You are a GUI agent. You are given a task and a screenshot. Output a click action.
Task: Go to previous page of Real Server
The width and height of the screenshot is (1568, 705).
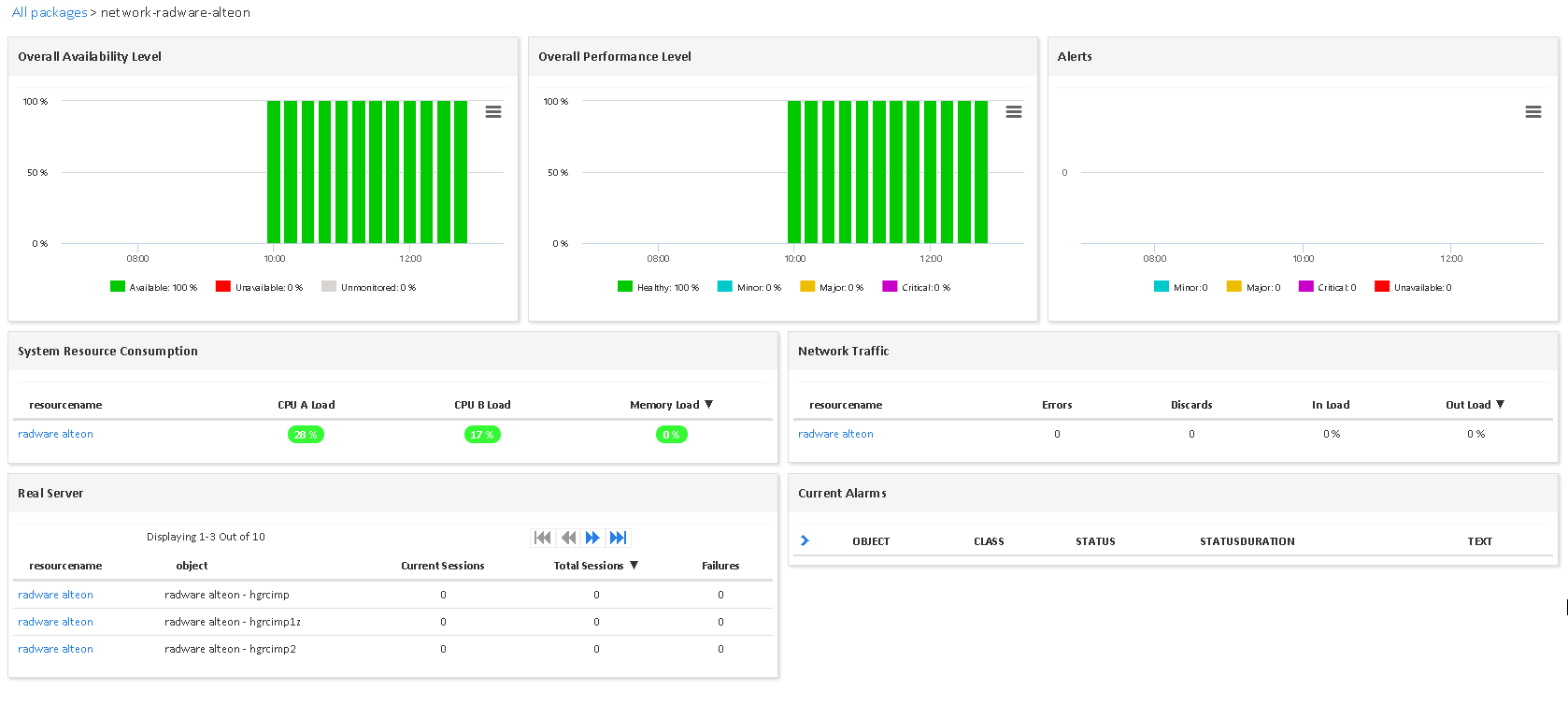pos(568,538)
